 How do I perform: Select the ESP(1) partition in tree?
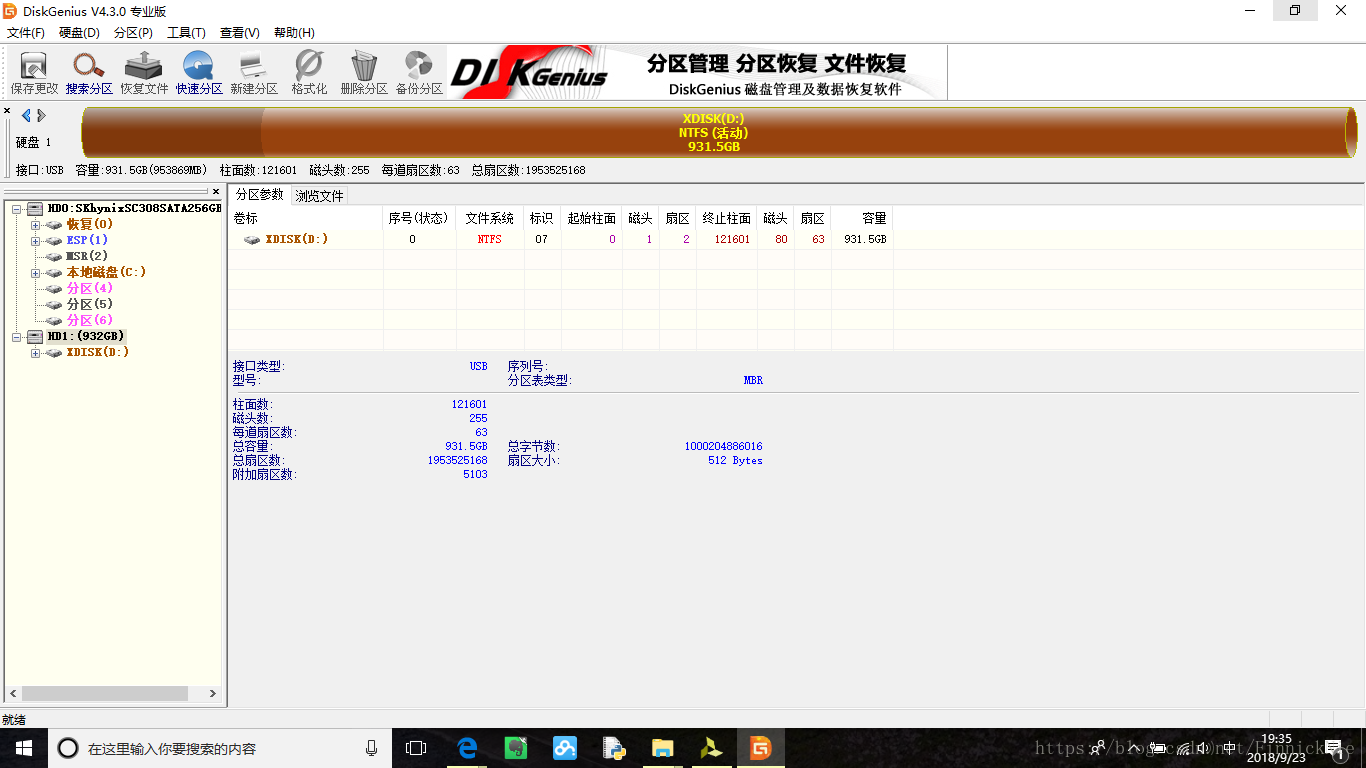point(87,240)
